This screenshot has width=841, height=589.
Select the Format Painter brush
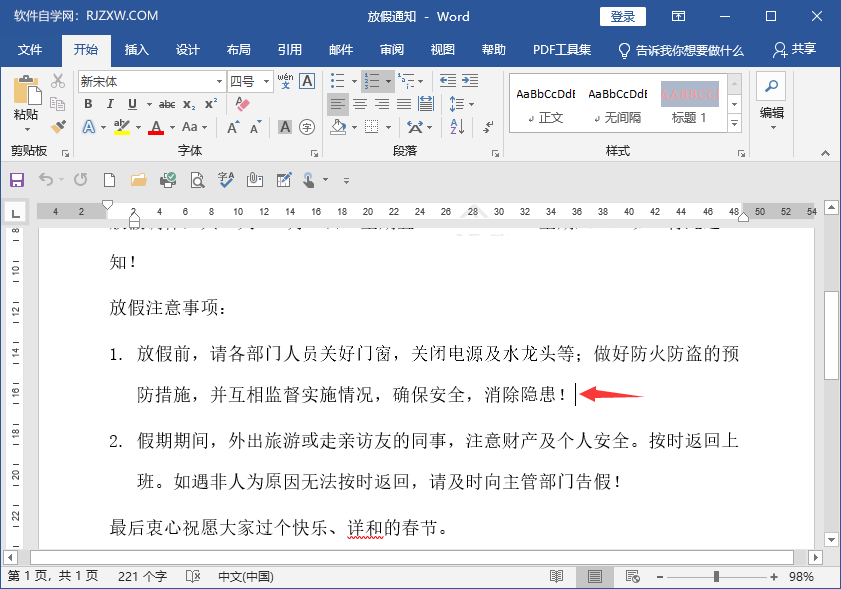click(x=58, y=127)
